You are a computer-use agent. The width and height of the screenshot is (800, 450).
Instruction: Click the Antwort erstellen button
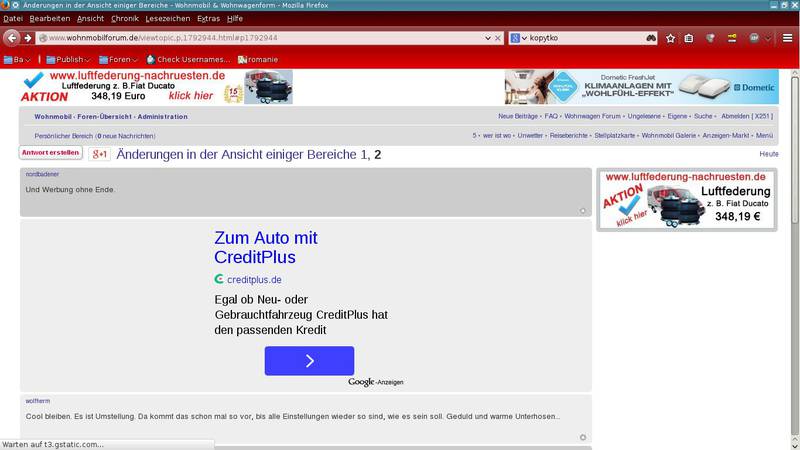tap(51, 153)
